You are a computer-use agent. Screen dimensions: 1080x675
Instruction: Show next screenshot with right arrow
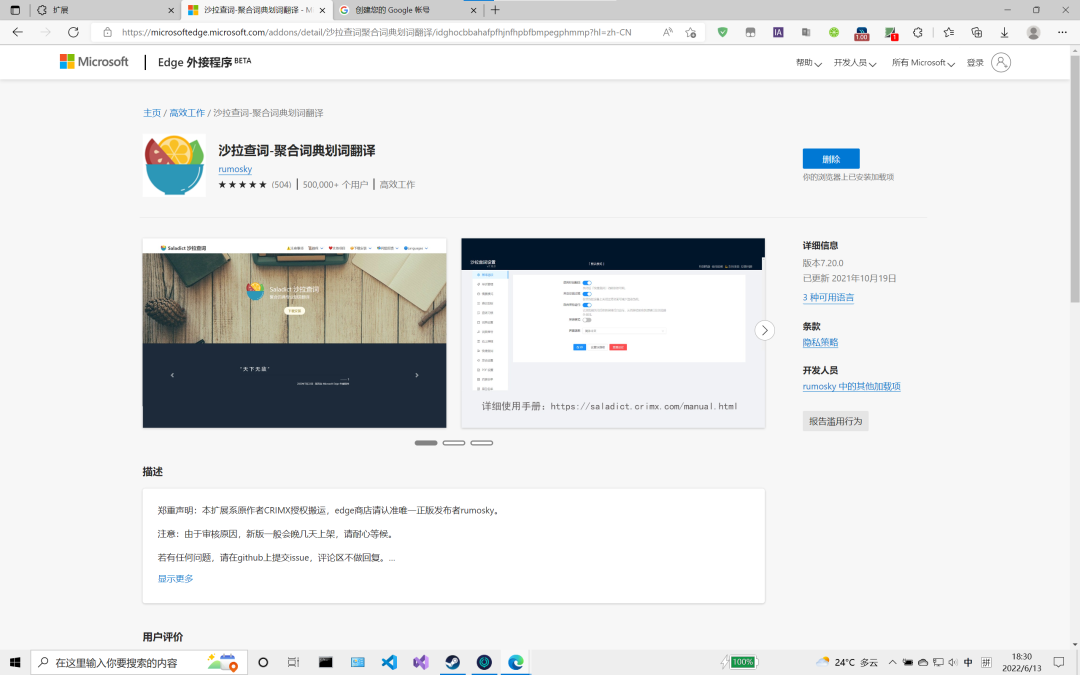click(x=765, y=330)
